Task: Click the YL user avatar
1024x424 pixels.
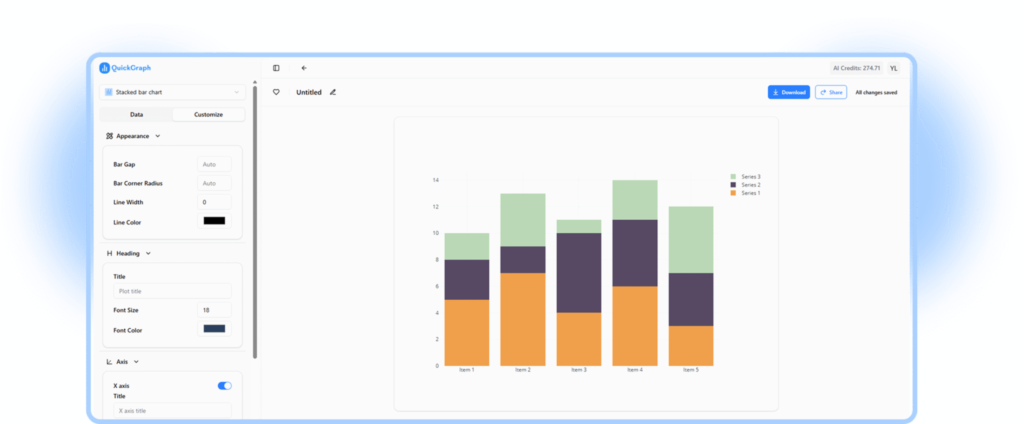Action: 893,68
